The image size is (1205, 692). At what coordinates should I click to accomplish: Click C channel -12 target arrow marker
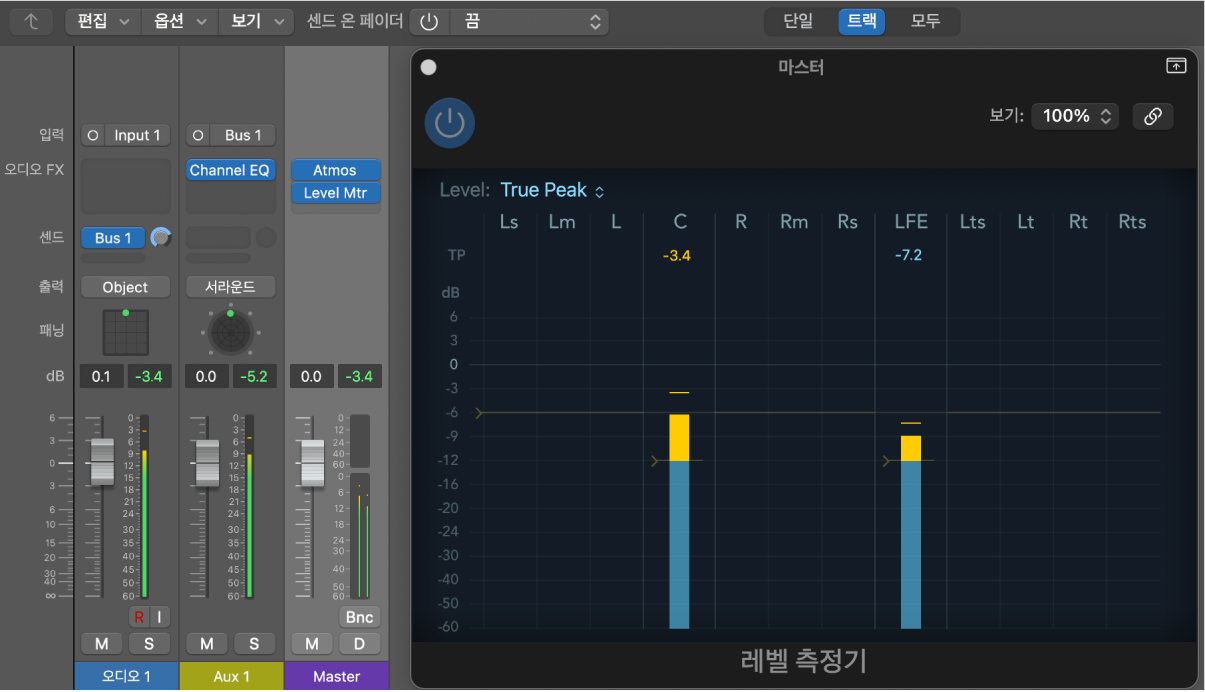click(x=655, y=461)
